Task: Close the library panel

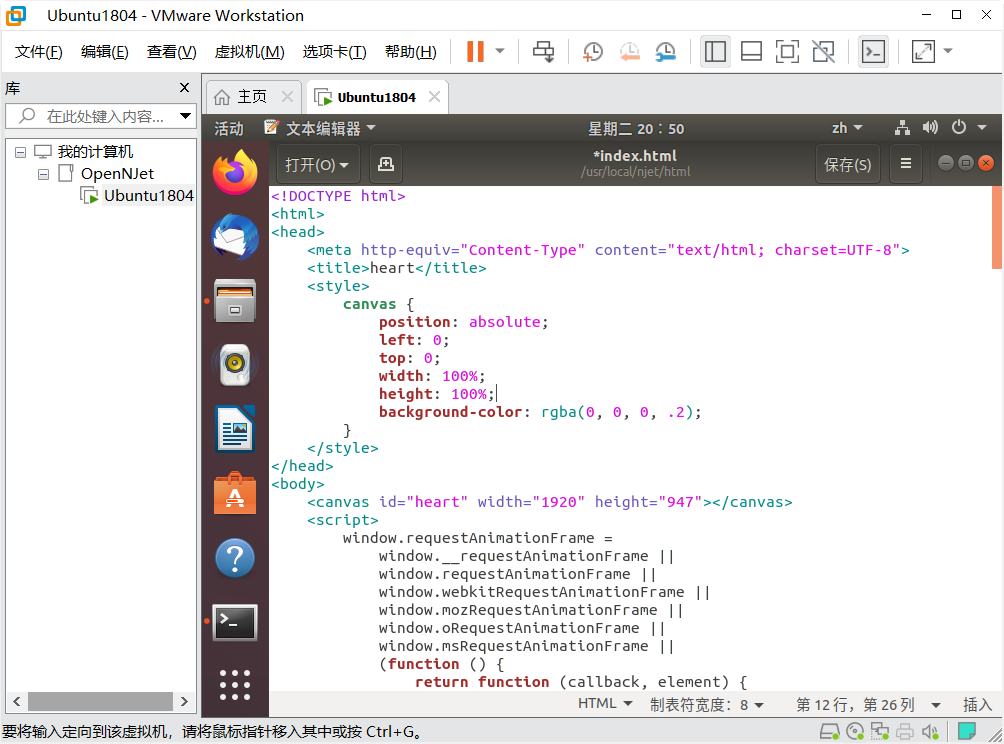Action: (x=184, y=88)
